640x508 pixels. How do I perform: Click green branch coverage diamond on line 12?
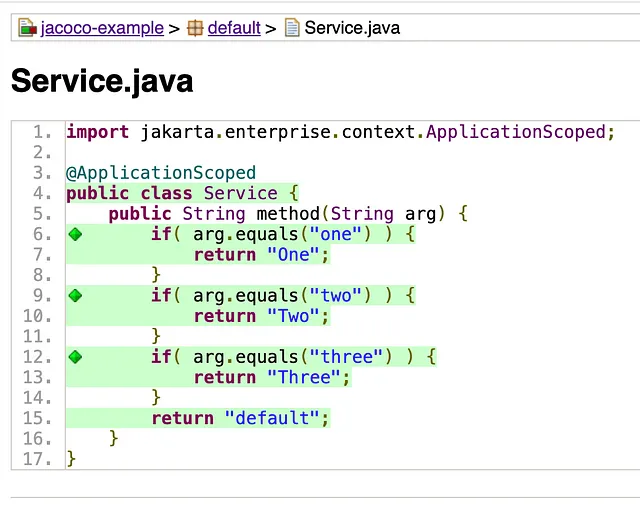point(75,357)
